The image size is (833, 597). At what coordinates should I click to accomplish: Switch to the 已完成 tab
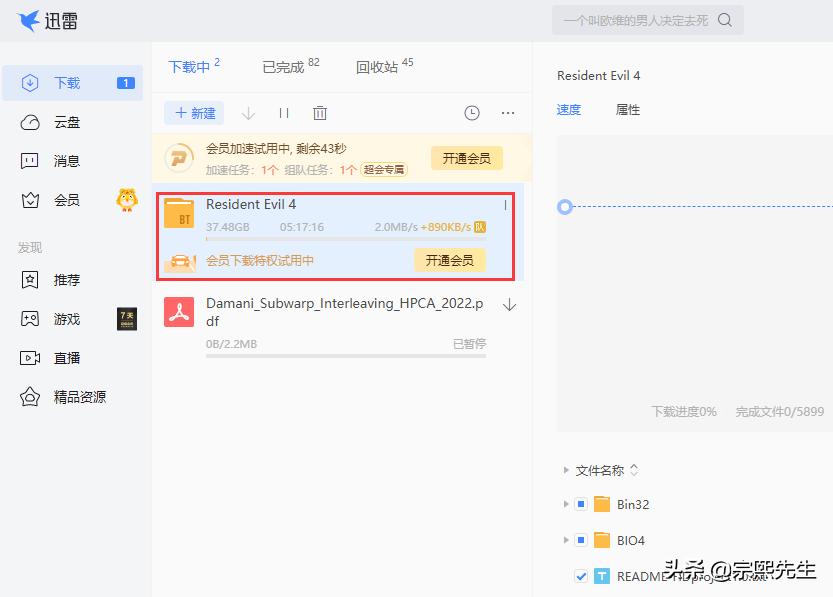pos(283,67)
